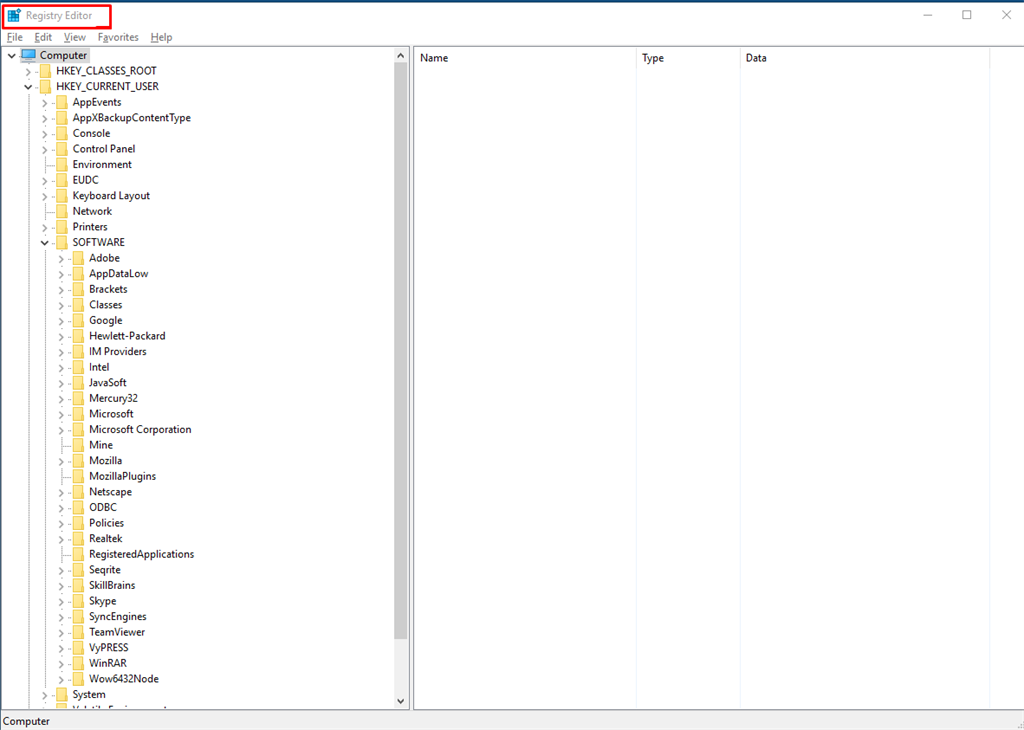Collapse the HKEY_CURRENT_USER key
The height and width of the screenshot is (730, 1024).
pyautogui.click(x=28, y=87)
